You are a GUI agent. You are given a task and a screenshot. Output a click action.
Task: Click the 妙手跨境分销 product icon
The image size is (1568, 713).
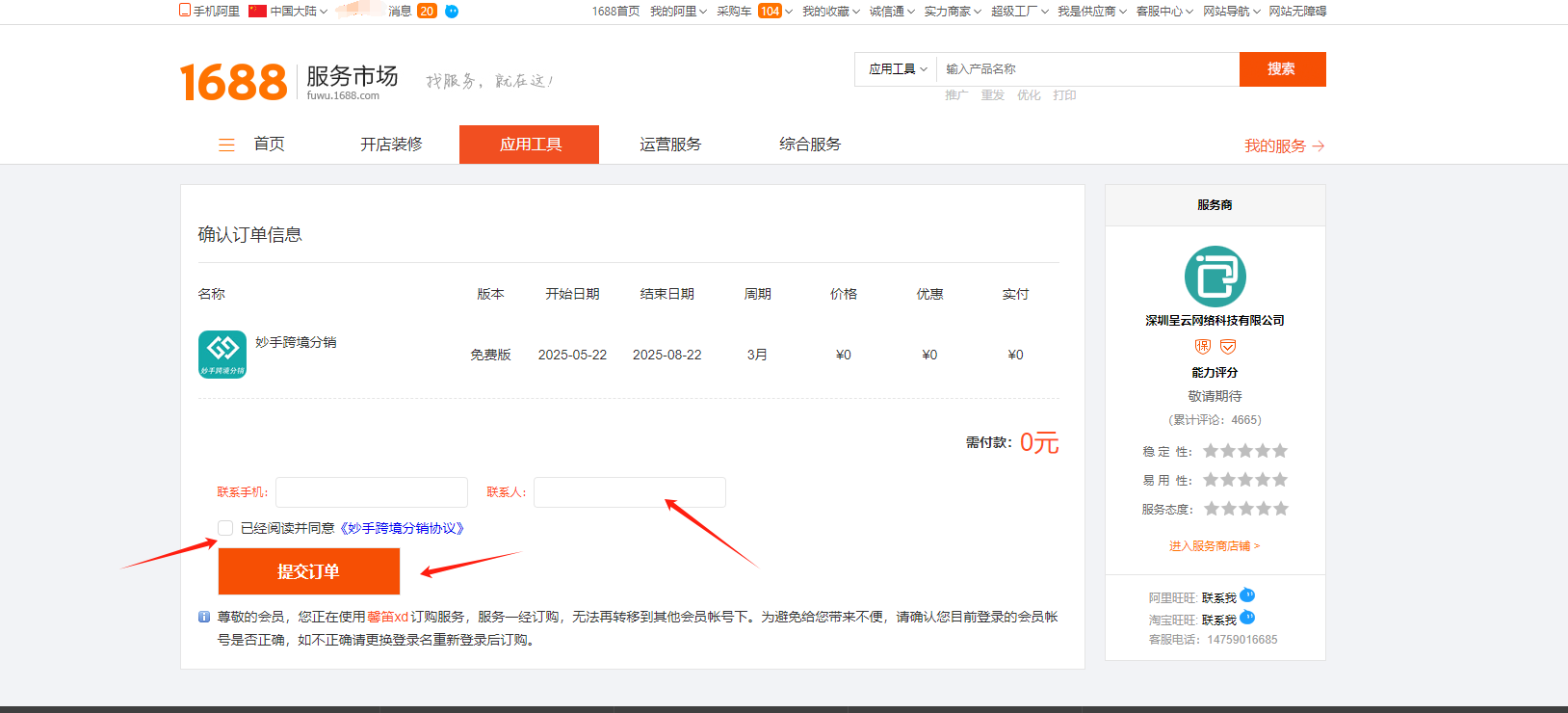click(x=222, y=355)
